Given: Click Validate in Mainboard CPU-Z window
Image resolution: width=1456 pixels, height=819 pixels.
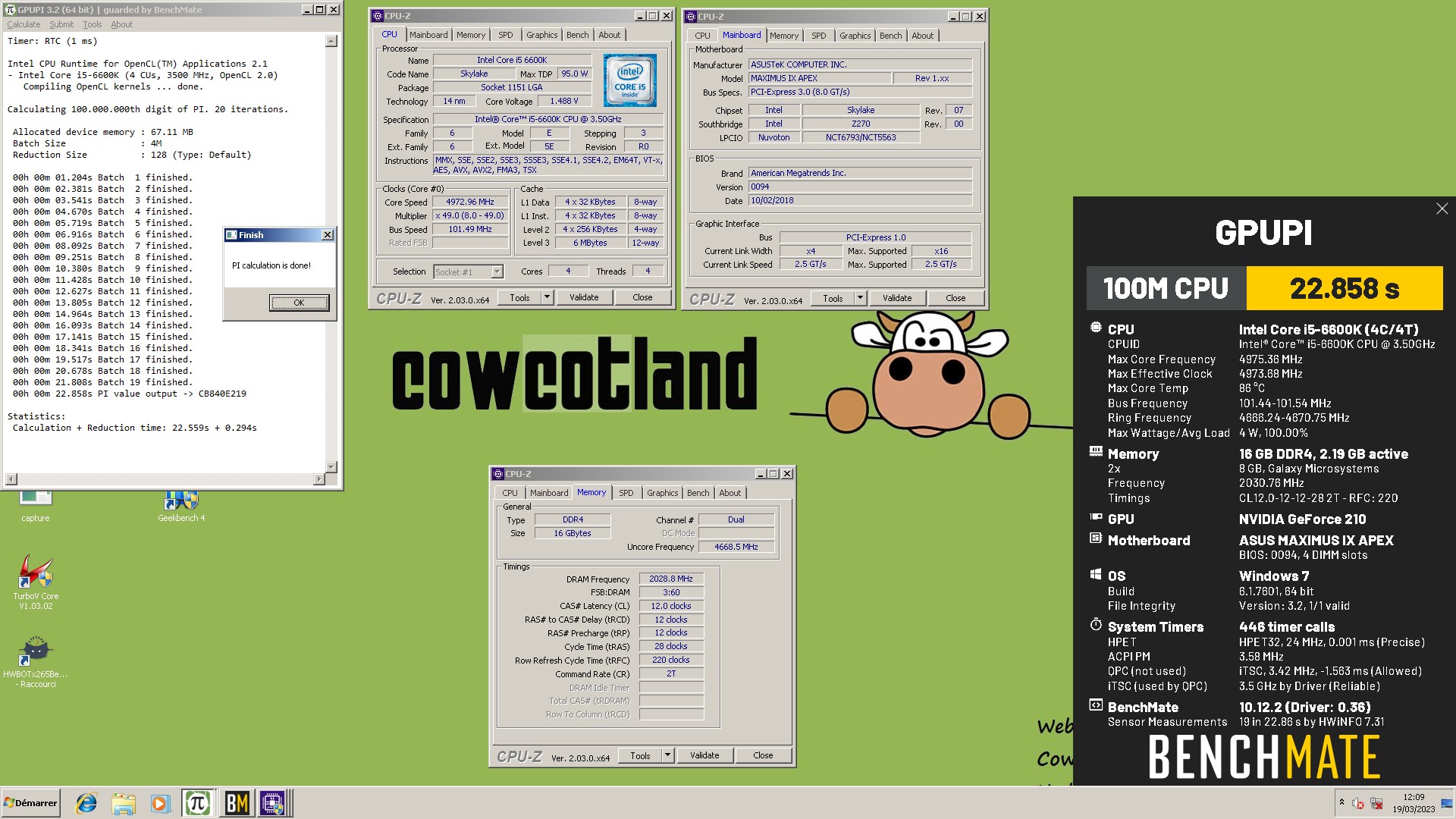Looking at the screenshot, I should (x=897, y=298).
